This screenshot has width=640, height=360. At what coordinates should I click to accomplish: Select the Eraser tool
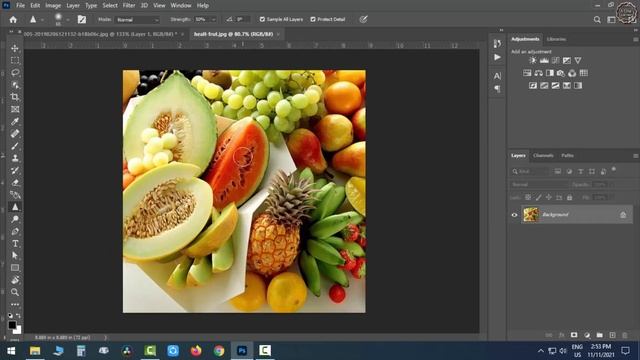15,182
